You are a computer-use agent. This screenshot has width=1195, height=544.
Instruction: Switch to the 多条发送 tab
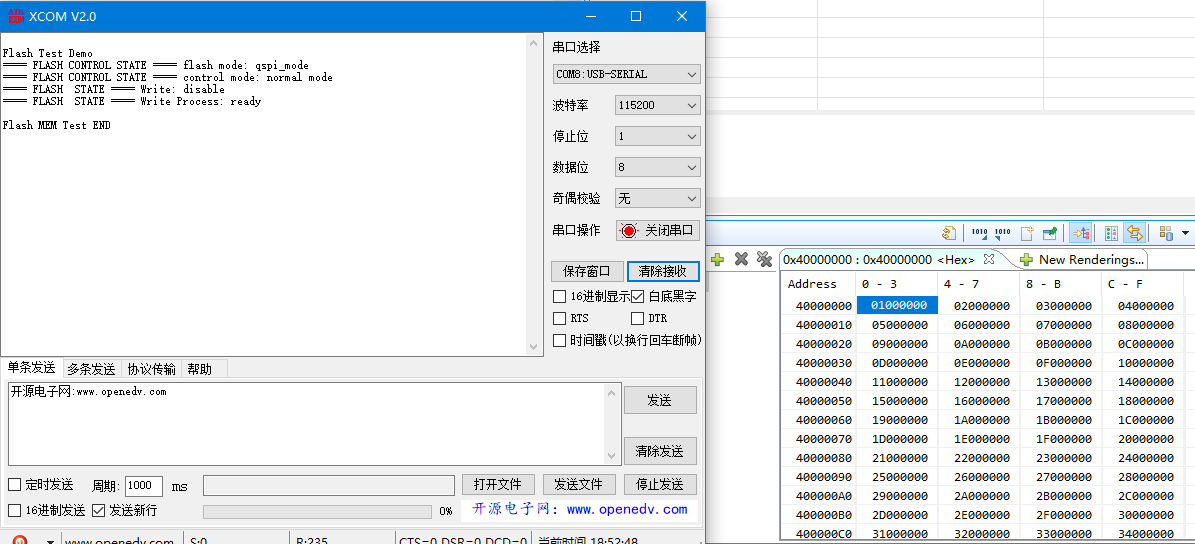pyautogui.click(x=91, y=370)
